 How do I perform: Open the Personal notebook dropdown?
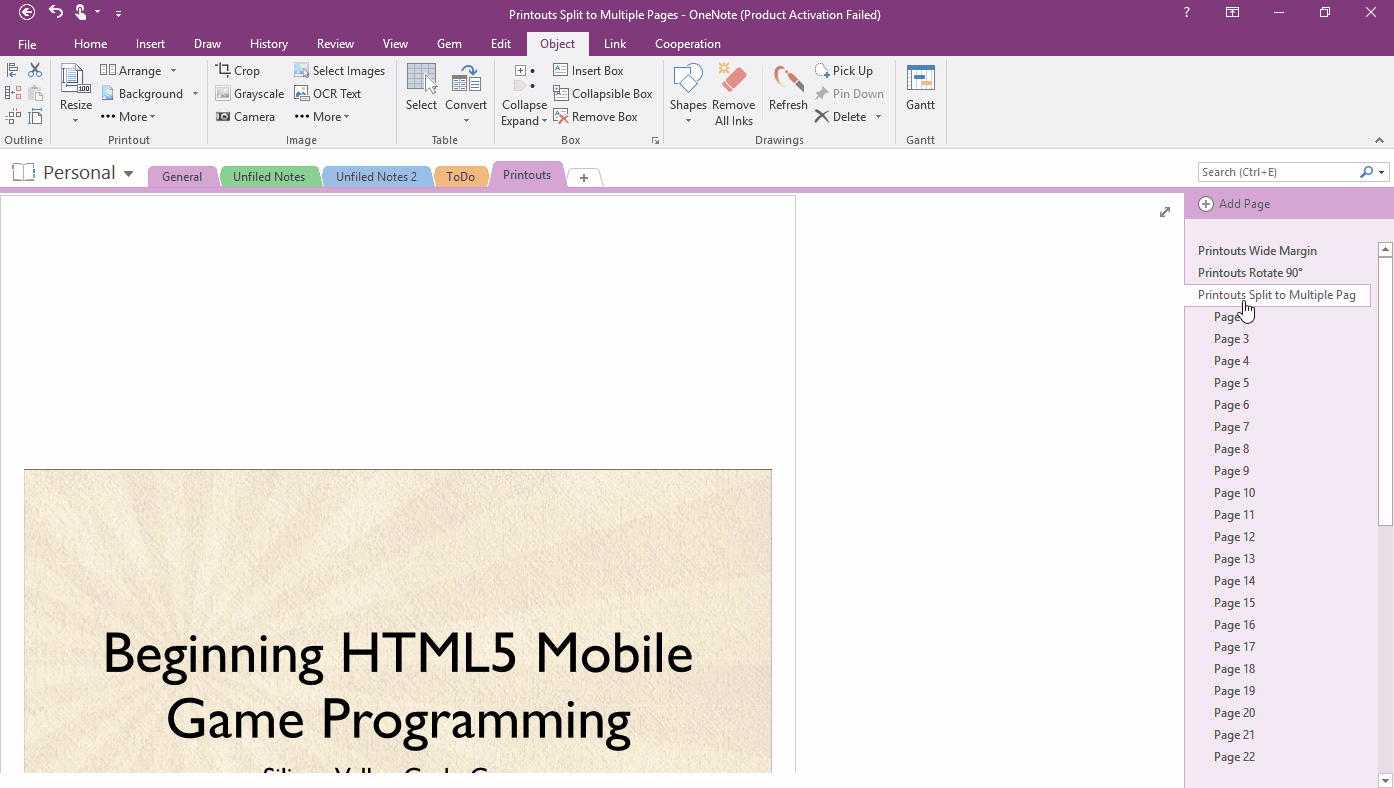point(128,173)
